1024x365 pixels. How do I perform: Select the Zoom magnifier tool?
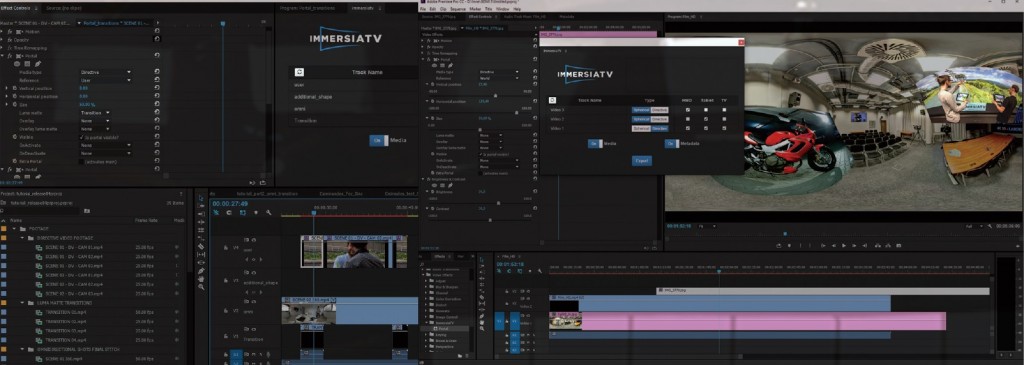[201, 287]
